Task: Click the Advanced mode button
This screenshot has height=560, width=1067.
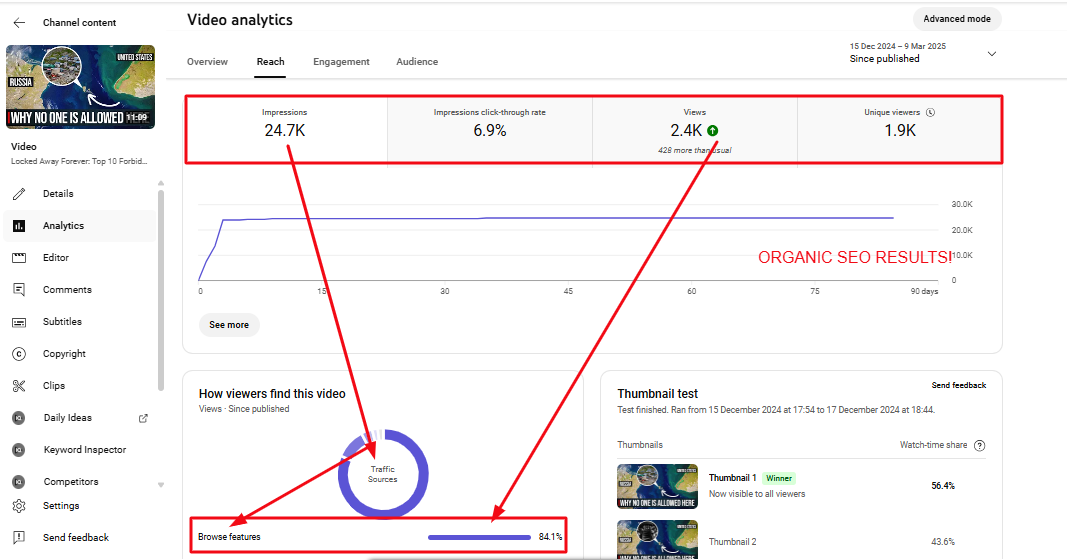Action: 957,19
